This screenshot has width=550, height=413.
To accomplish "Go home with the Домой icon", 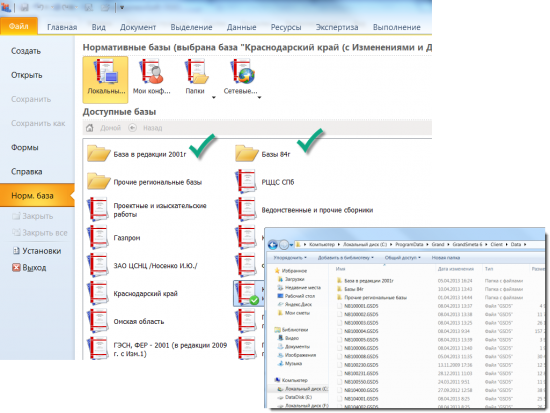I will [90, 128].
